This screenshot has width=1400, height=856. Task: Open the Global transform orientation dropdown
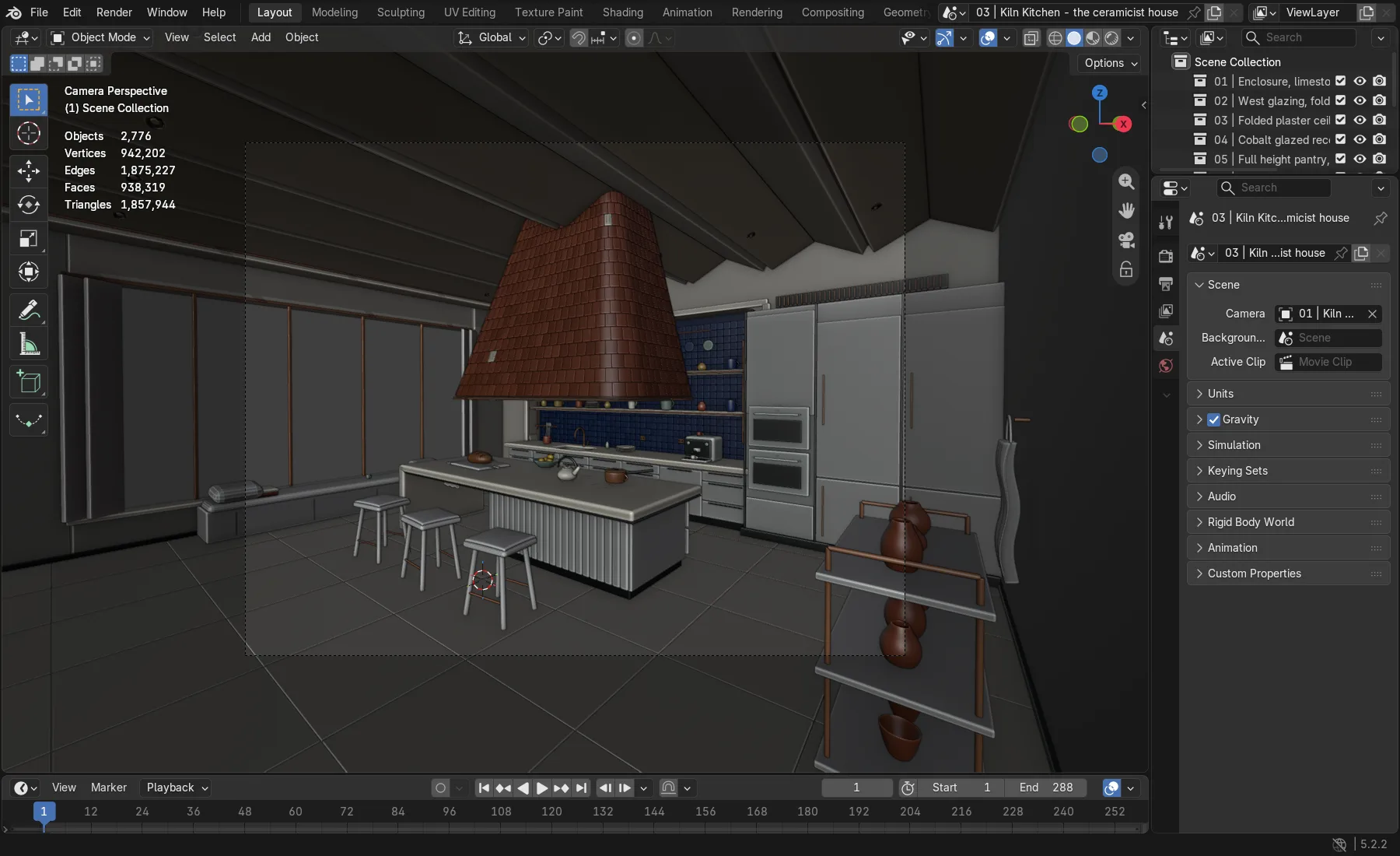(492, 37)
